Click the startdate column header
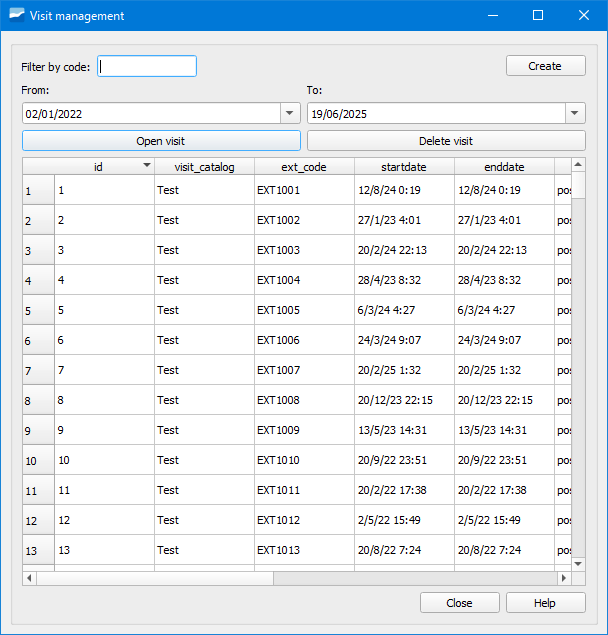Screen dimensions: 608x635 [x=404, y=167]
